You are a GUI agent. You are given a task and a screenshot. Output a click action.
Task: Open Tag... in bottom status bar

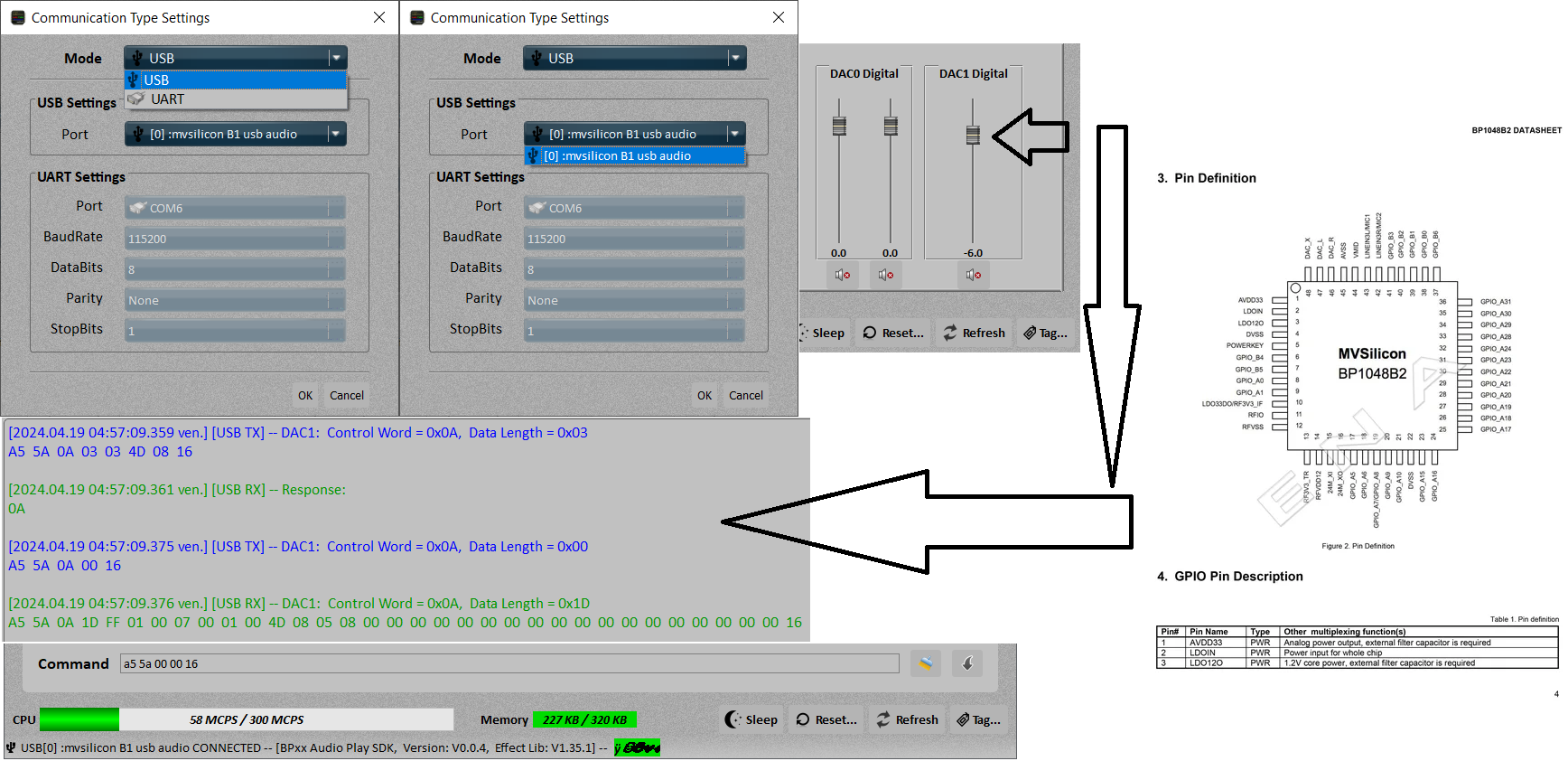979,719
